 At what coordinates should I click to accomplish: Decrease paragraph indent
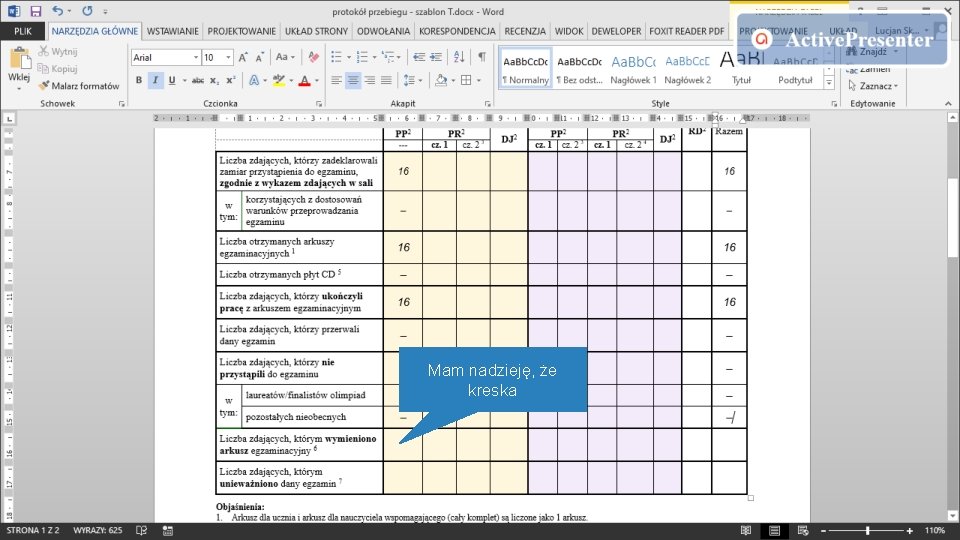tap(419, 57)
